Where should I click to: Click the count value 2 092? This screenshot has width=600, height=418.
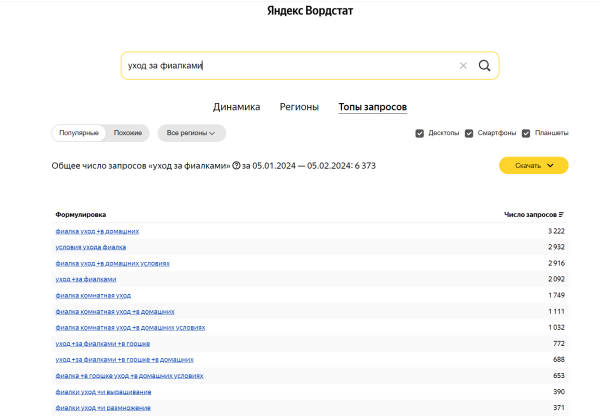pyautogui.click(x=556, y=279)
